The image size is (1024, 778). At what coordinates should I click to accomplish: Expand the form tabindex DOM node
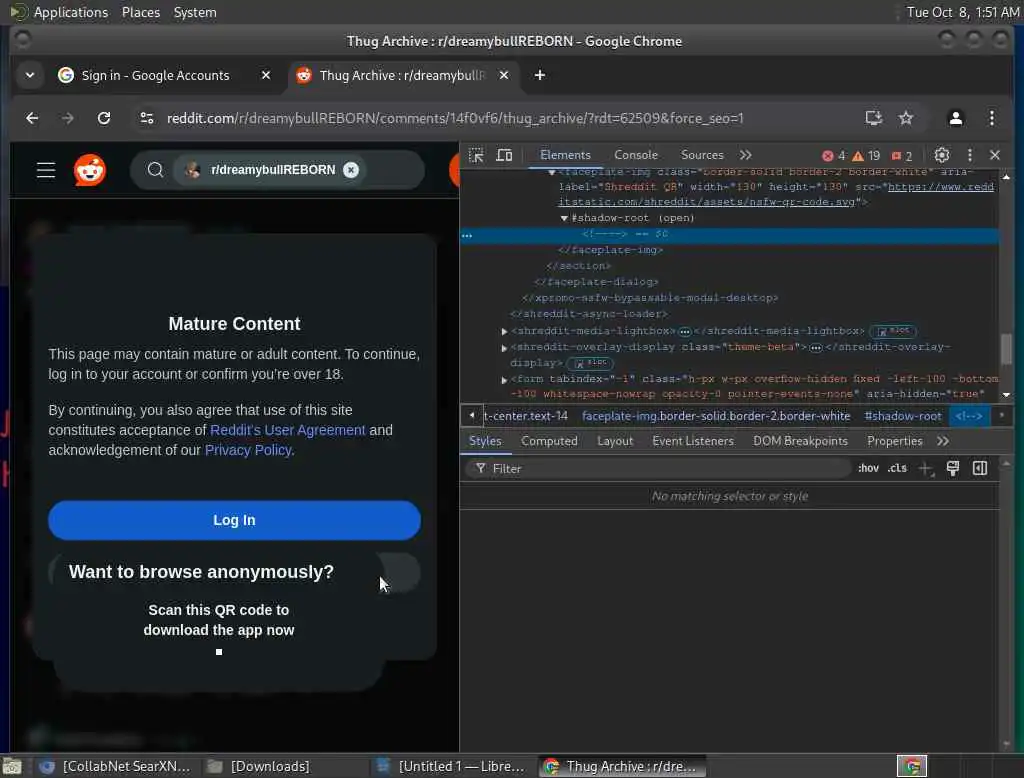[504, 380]
